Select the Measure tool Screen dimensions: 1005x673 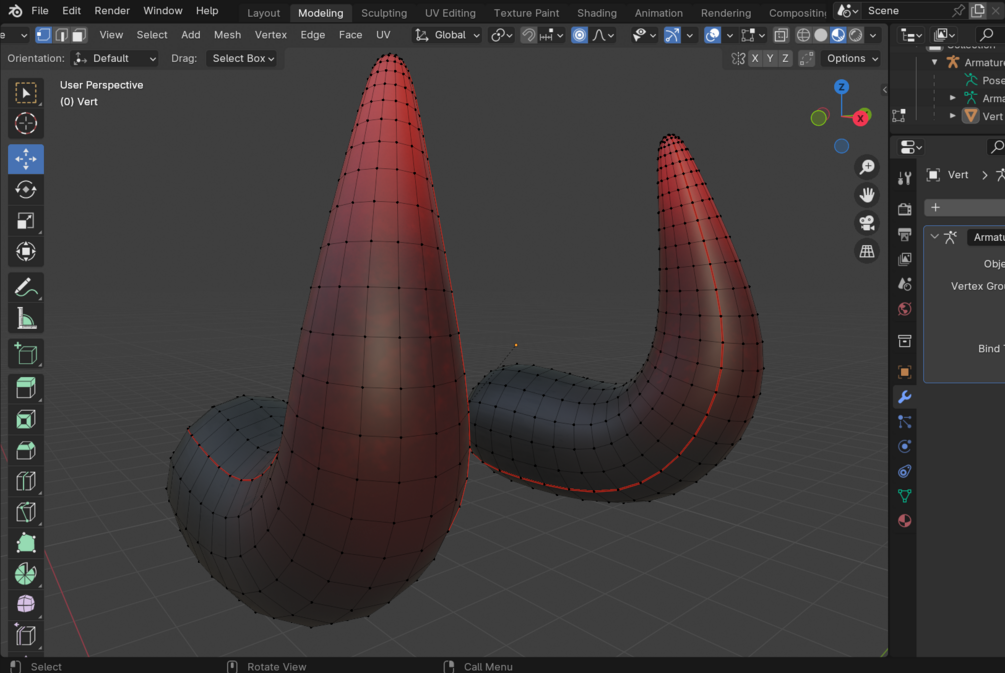pyautogui.click(x=26, y=319)
